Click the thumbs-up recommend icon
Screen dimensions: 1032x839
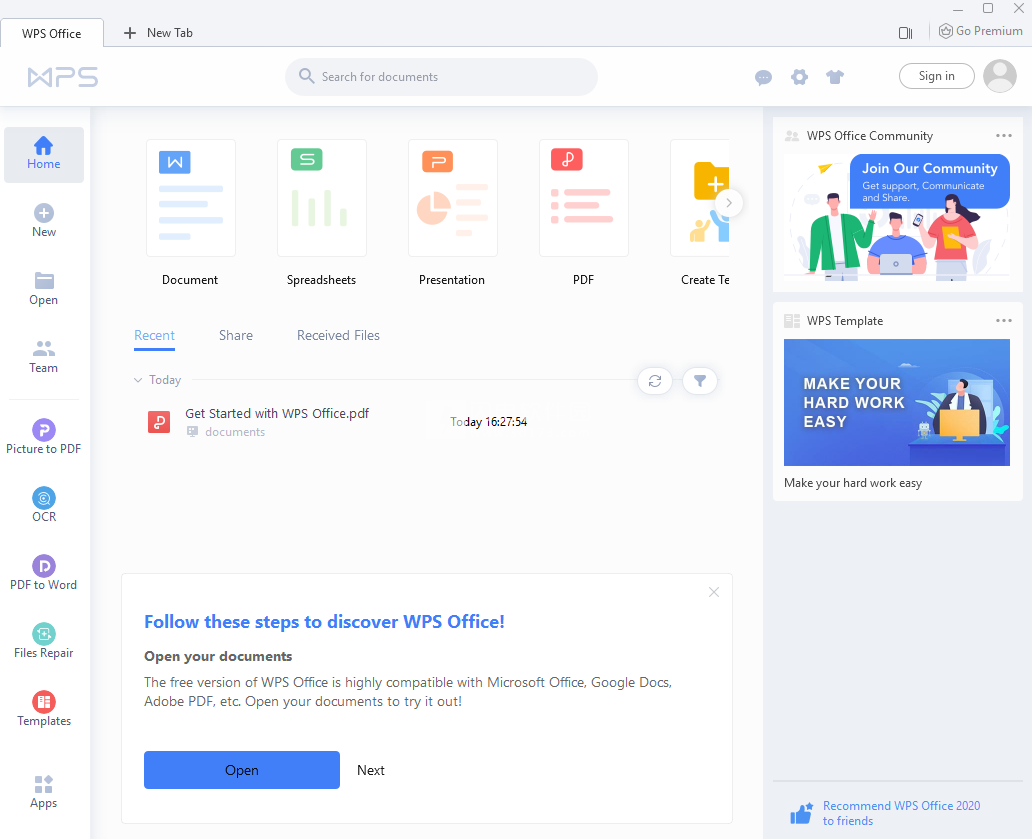(x=801, y=814)
